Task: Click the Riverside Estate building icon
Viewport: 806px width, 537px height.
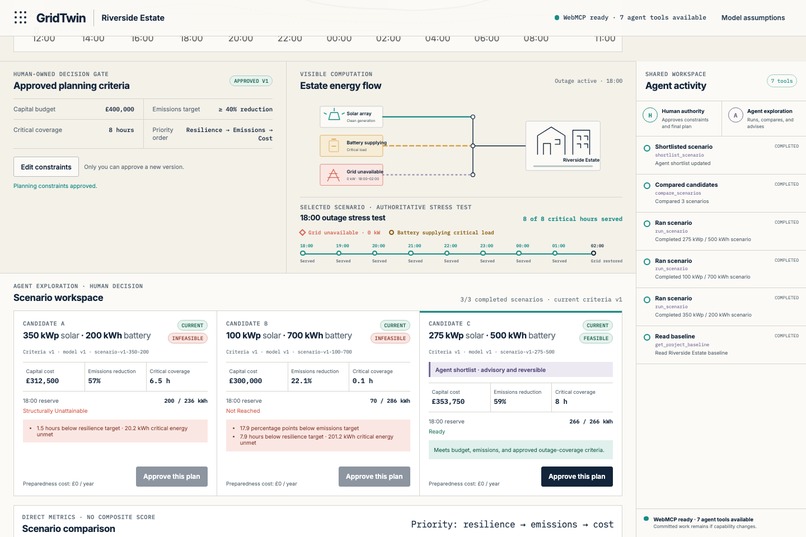Action: [563, 142]
